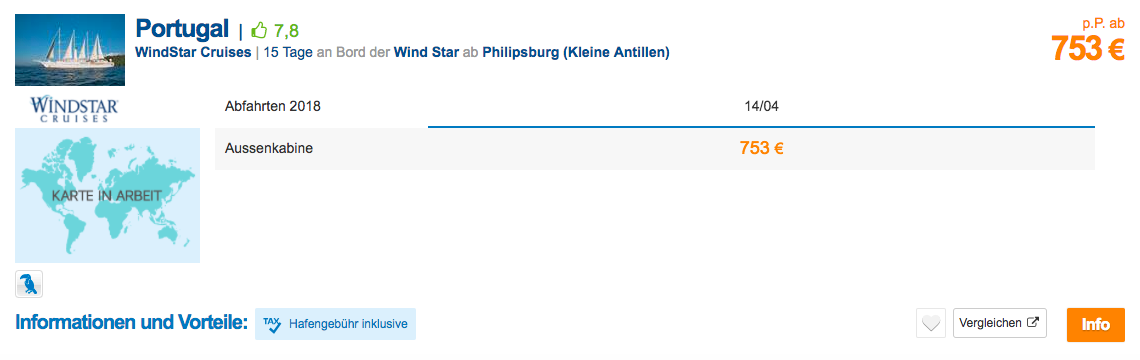The width and height of the screenshot is (1140, 360).
Task: Open the Wind Star ship link
Action: click(426, 52)
